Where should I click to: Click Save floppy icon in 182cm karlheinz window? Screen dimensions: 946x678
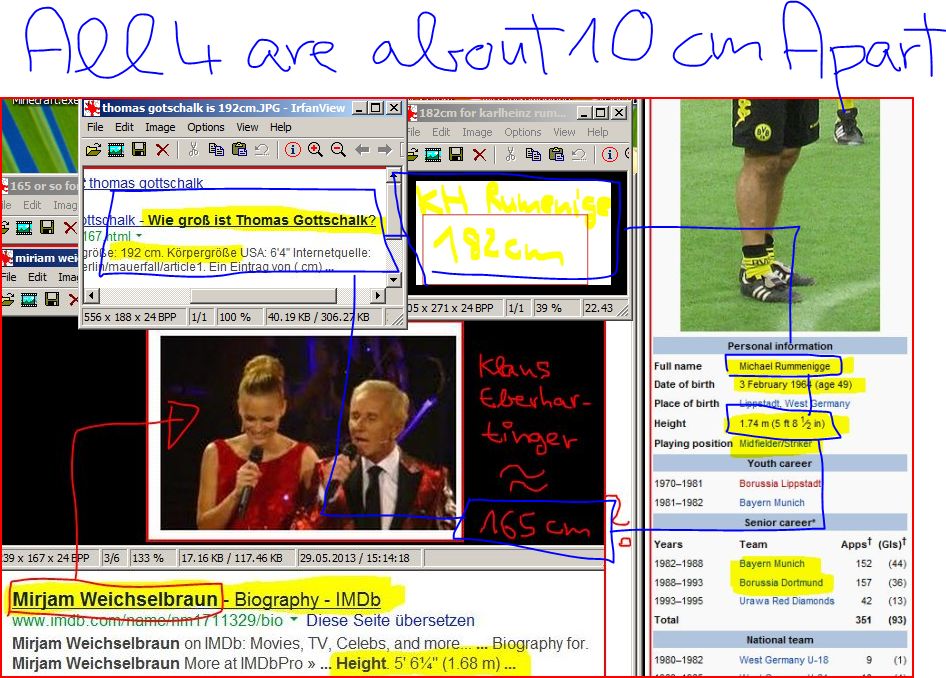456,154
